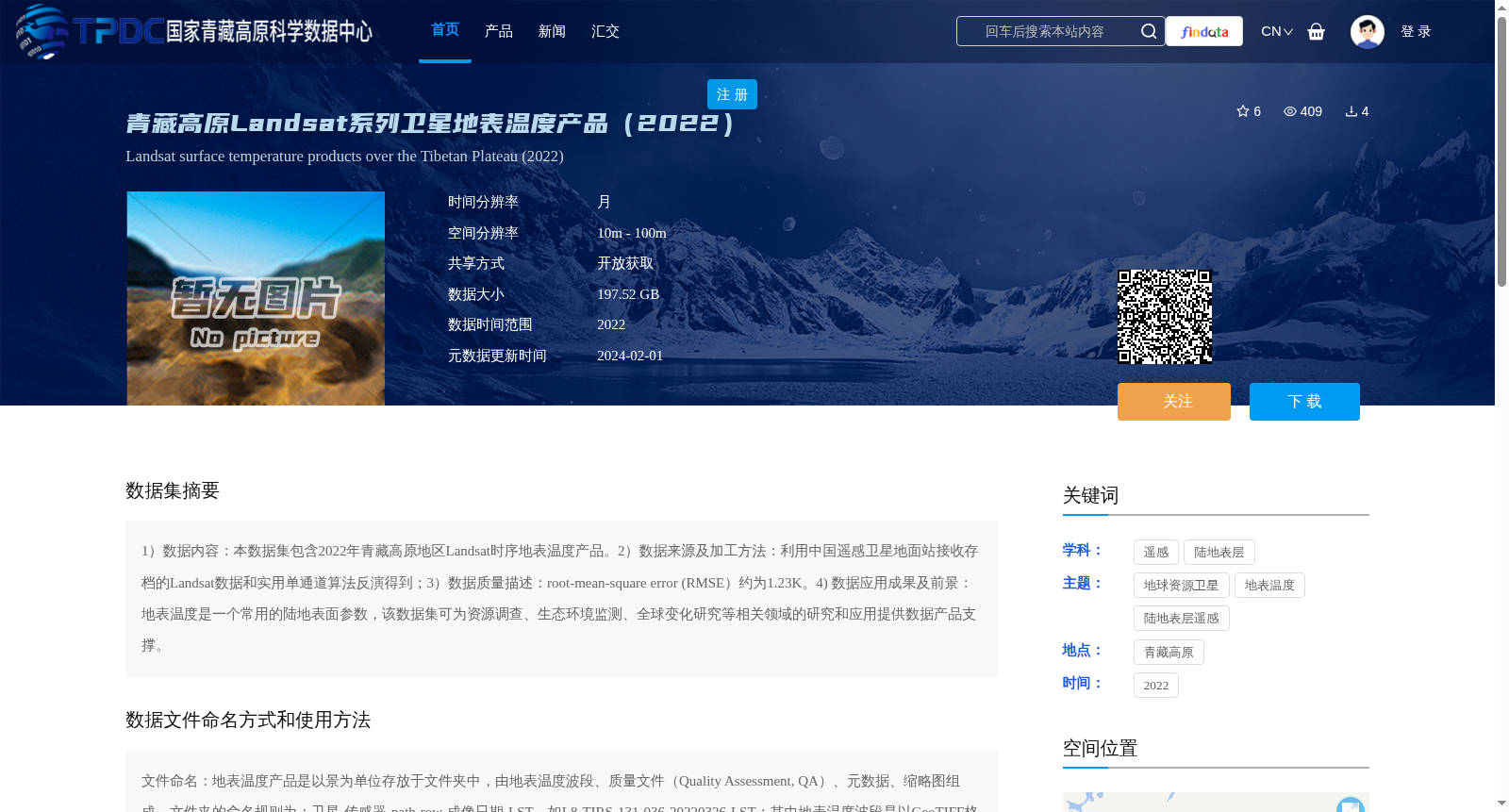1509x812 pixels.
Task: Click the findata logo button
Action: [1204, 31]
